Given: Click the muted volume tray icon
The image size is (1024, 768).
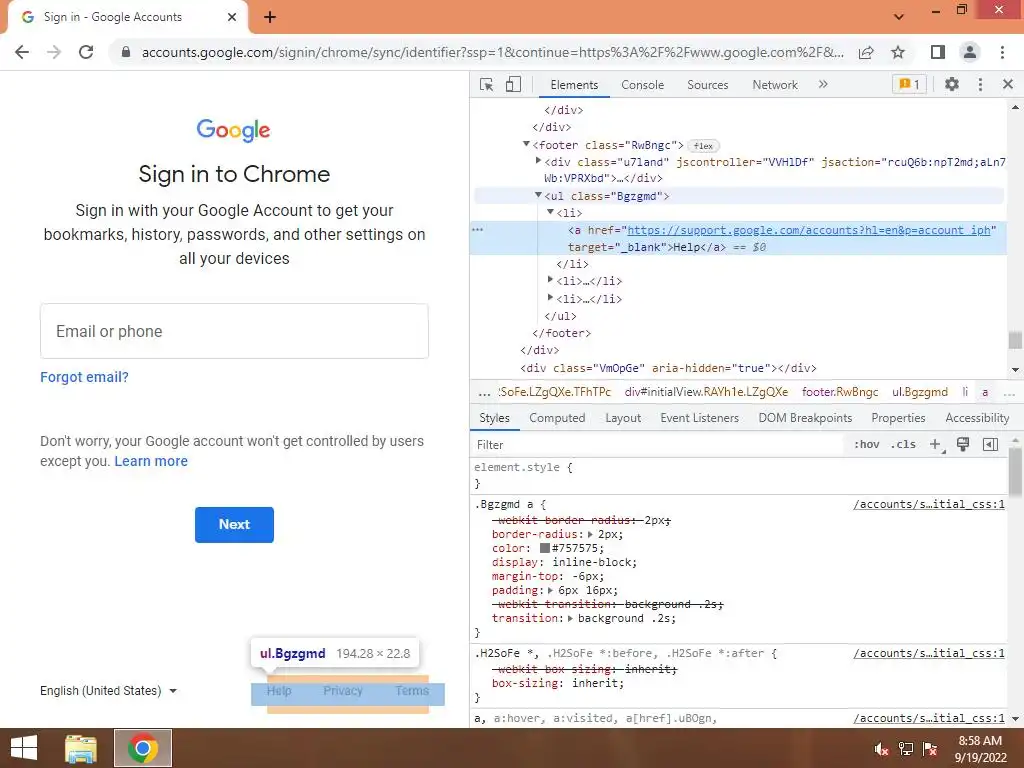Looking at the screenshot, I should click(x=881, y=749).
